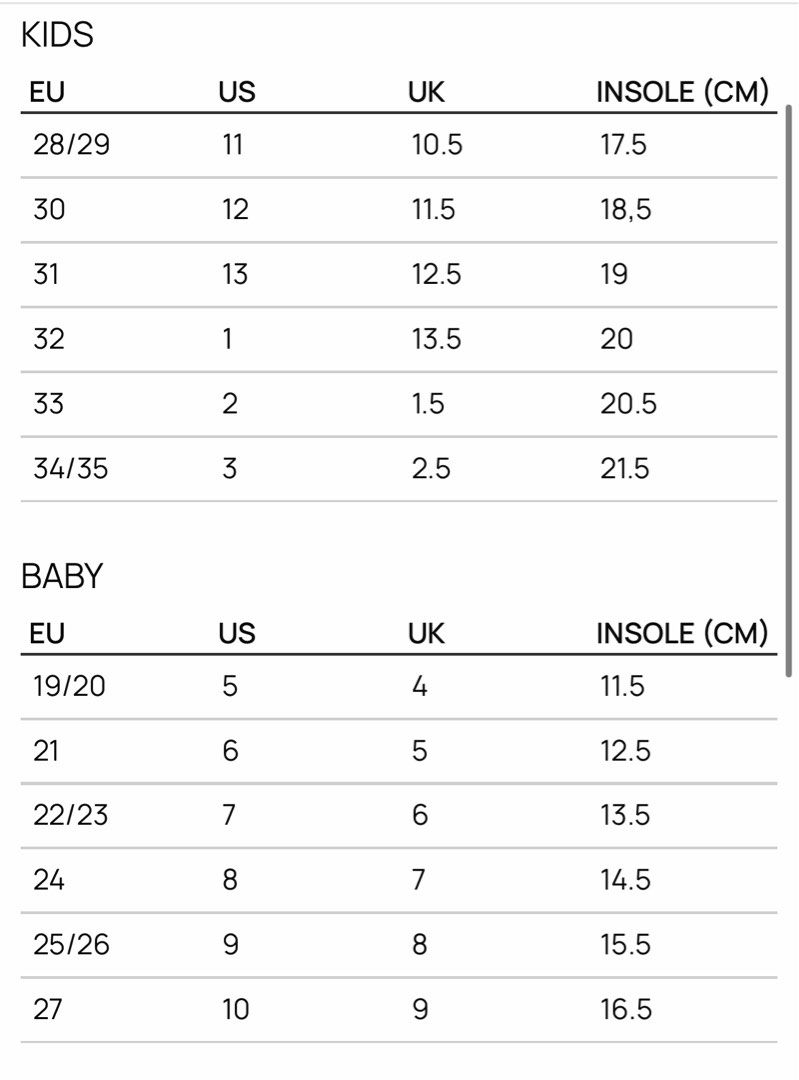Select the 20.5 insole value
The height and width of the screenshot is (1080, 799).
628,403
